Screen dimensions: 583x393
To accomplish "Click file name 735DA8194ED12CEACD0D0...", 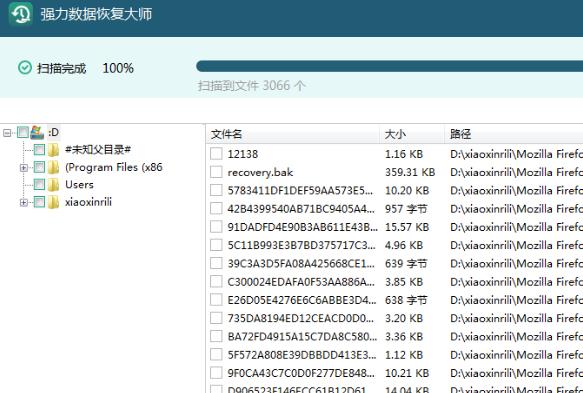I will (301, 318).
